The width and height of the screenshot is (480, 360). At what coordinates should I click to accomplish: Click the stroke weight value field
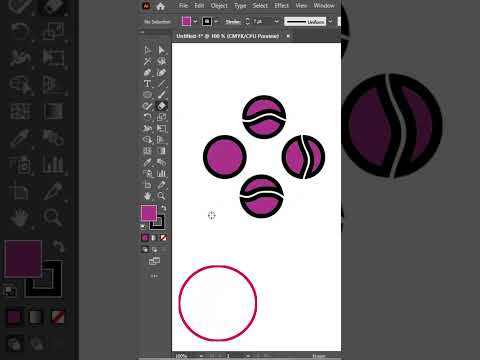(262, 22)
